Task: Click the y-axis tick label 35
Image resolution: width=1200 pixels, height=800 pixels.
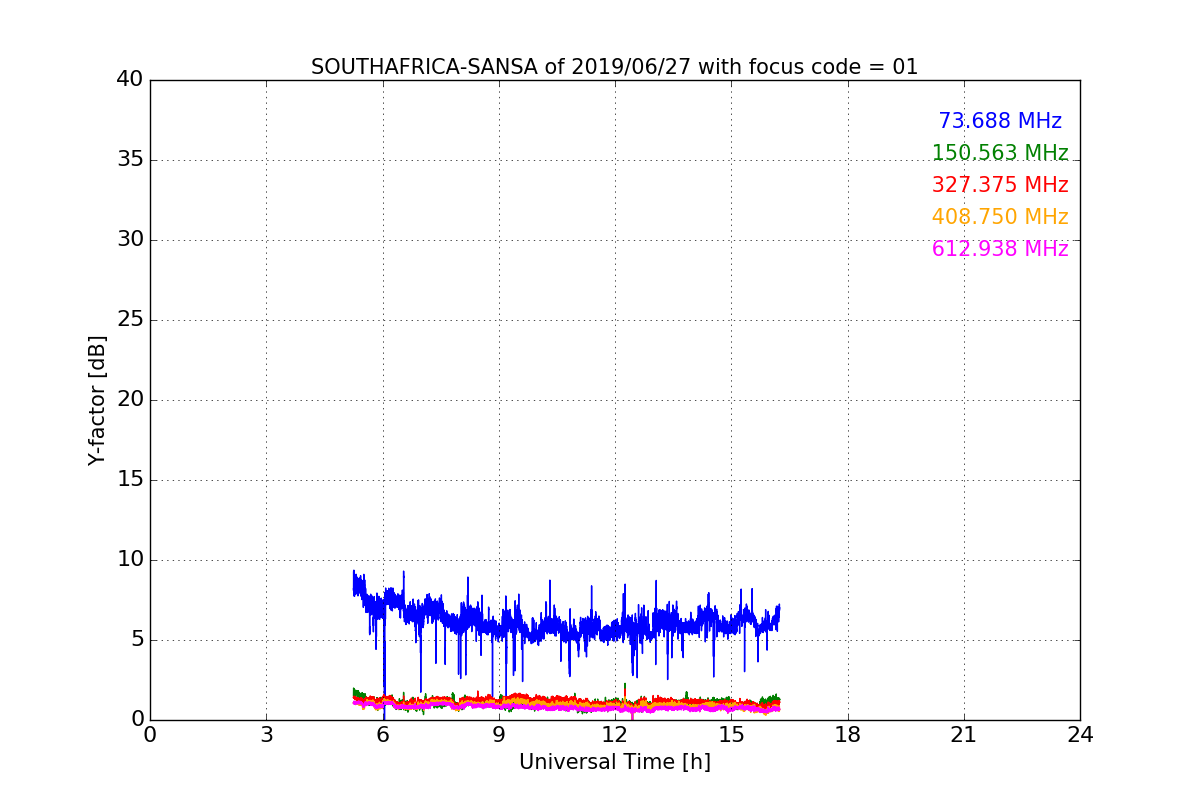Action: tap(130, 159)
